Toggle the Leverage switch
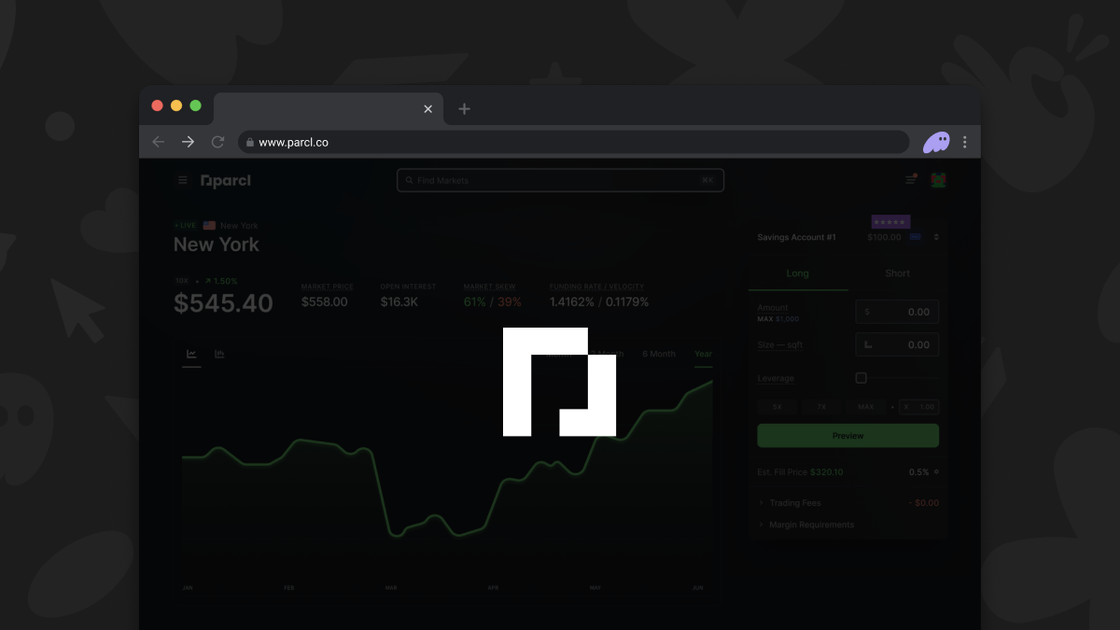The height and width of the screenshot is (630, 1120). (x=862, y=376)
